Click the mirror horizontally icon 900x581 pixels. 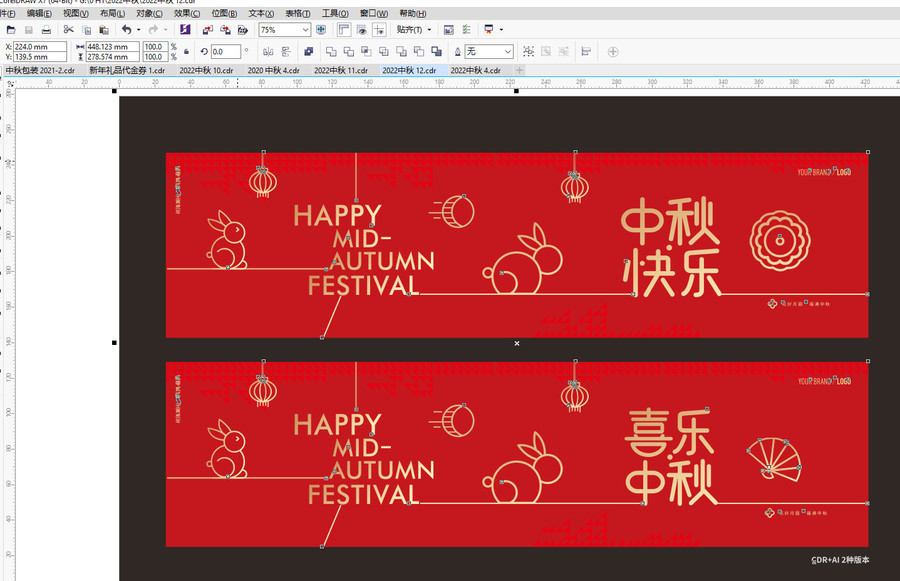(268, 52)
